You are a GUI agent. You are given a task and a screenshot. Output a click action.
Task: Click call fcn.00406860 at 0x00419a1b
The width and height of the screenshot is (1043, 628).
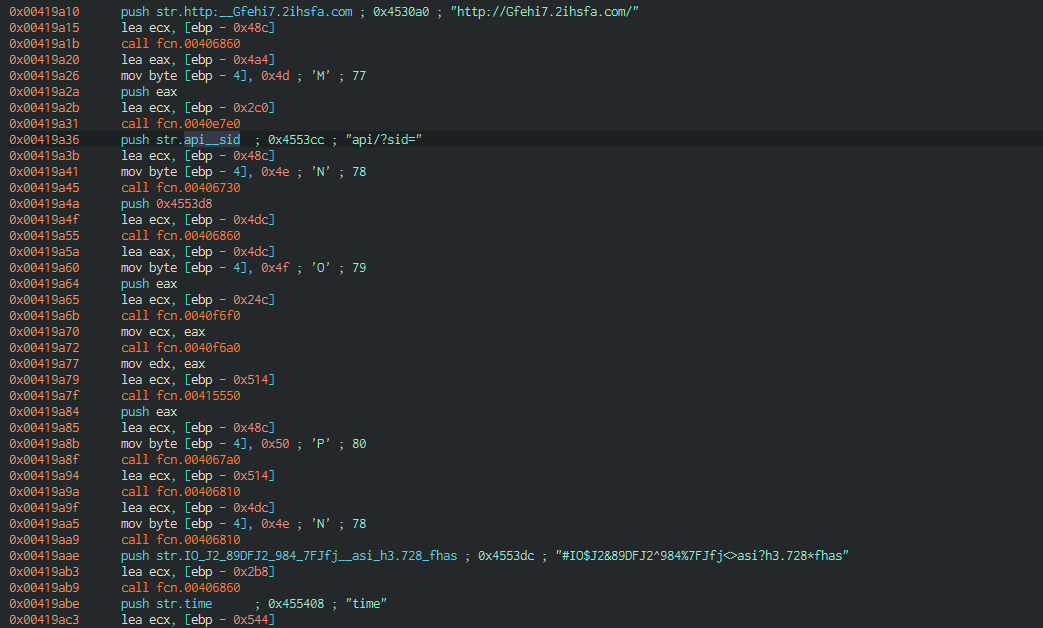180,43
